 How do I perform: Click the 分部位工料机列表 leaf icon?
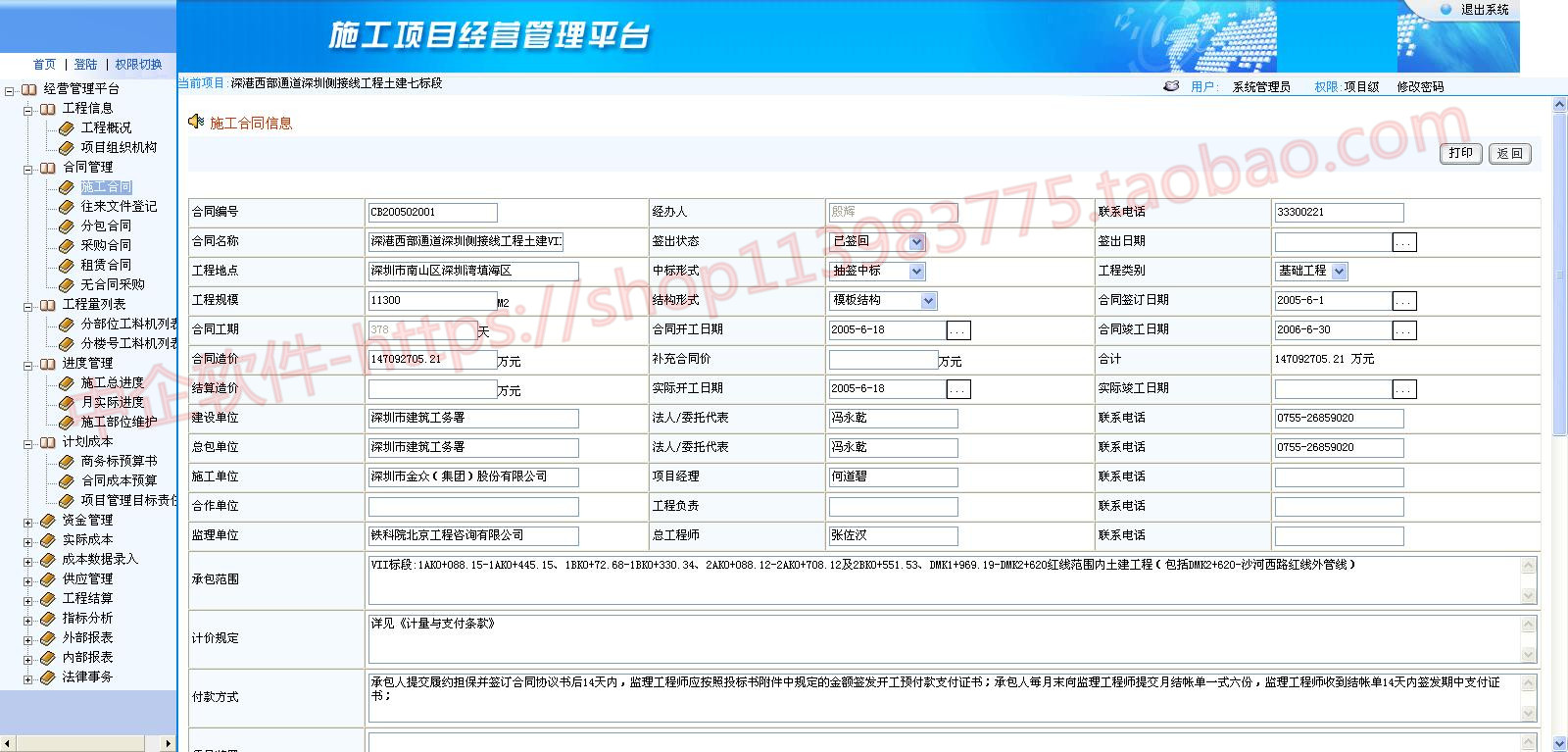(67, 325)
